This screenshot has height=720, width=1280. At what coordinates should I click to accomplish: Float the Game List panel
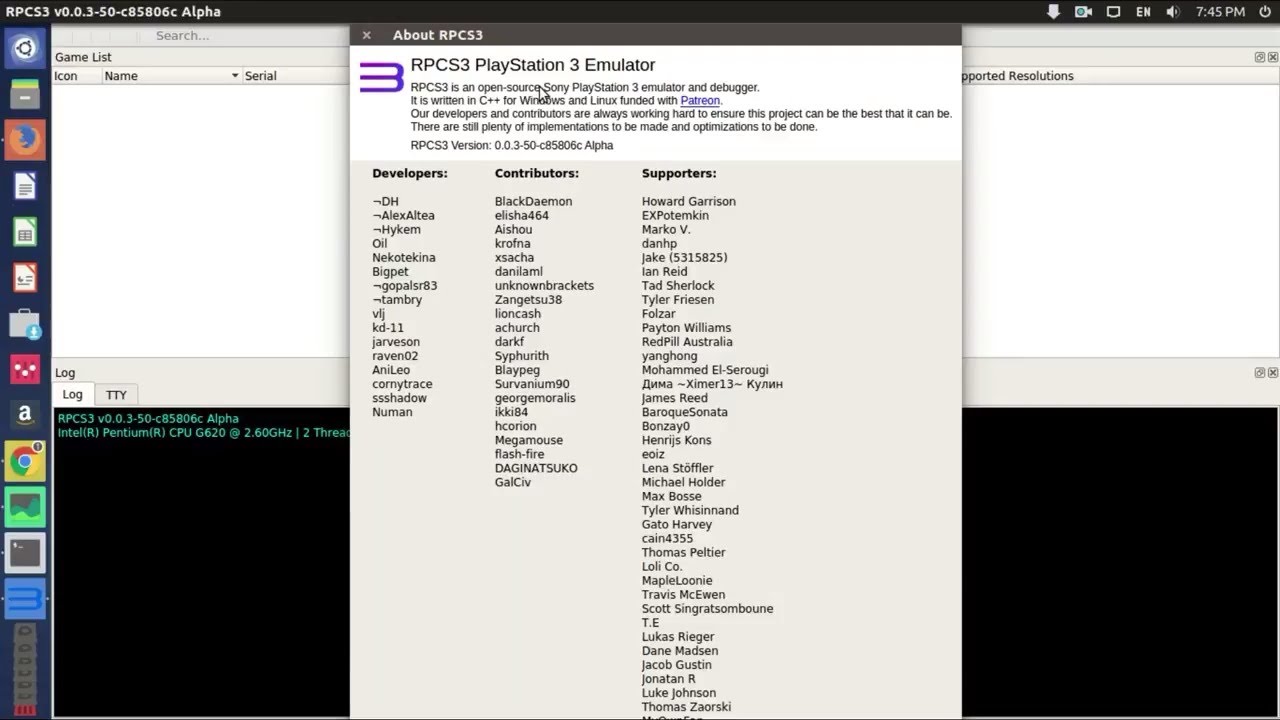(1259, 57)
